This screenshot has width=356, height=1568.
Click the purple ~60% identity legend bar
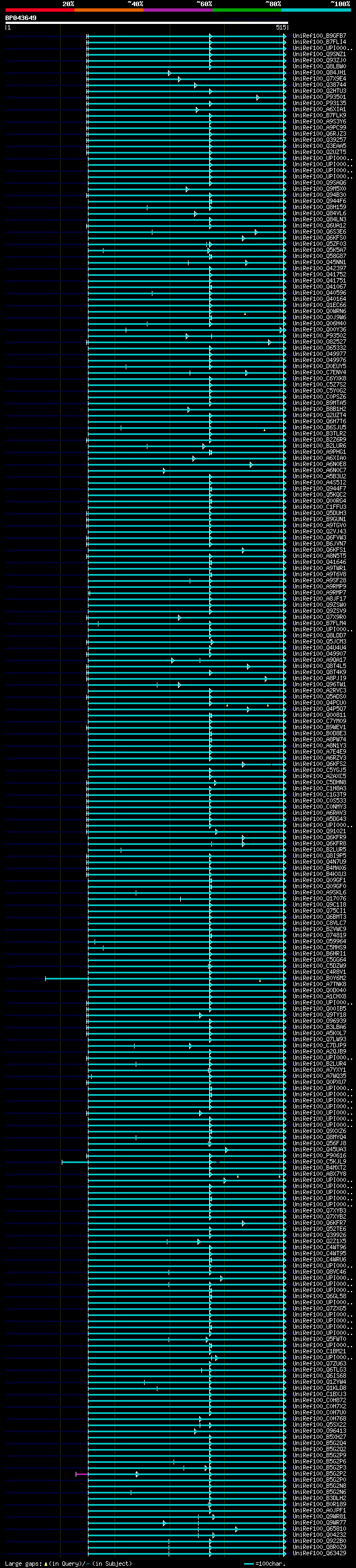coord(177,11)
